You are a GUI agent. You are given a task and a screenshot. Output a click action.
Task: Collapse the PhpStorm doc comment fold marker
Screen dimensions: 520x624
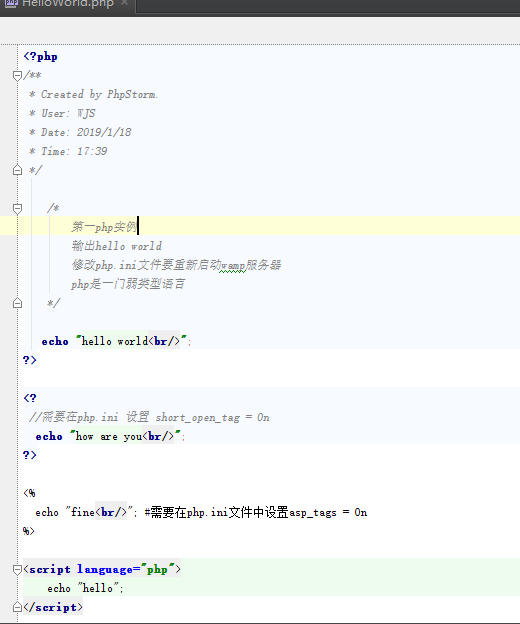(17, 76)
